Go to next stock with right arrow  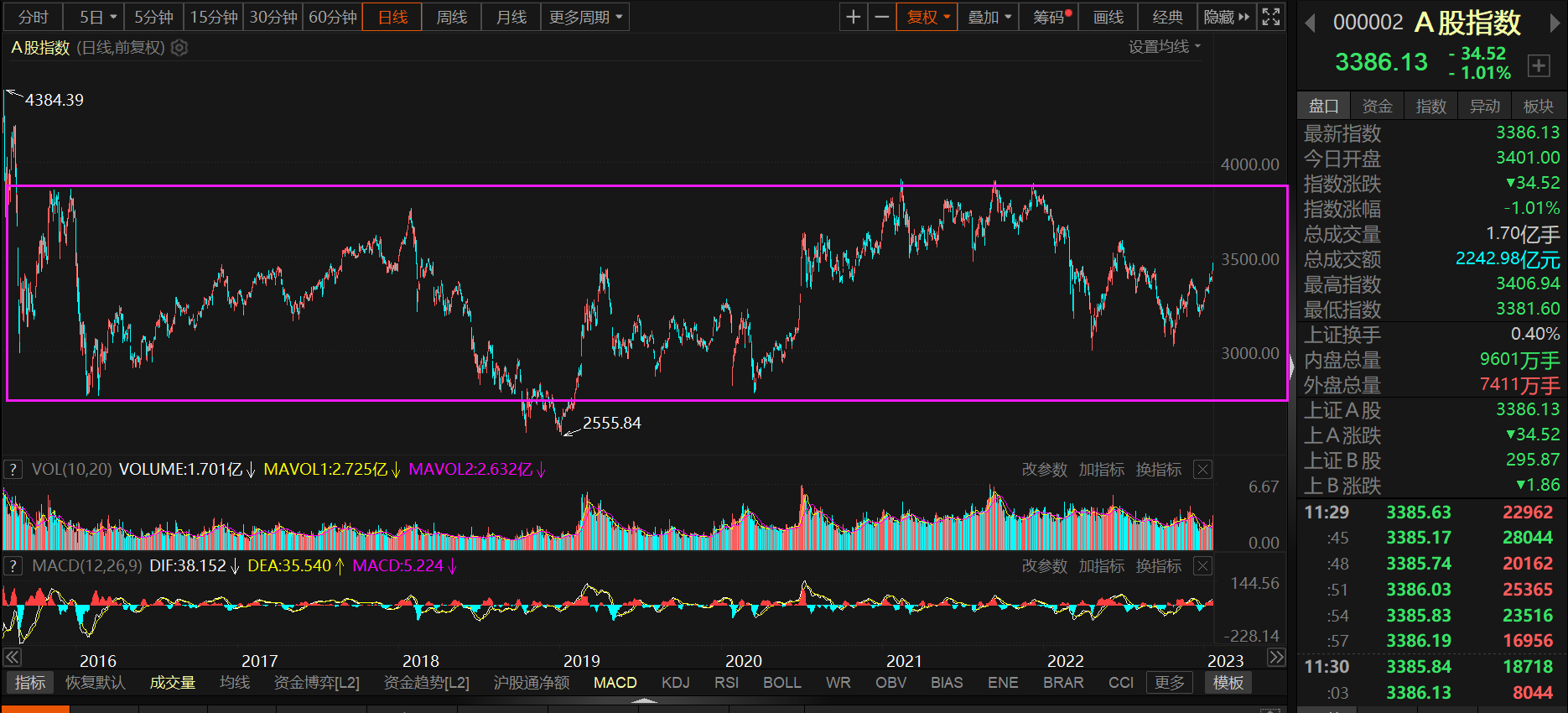[1554, 23]
